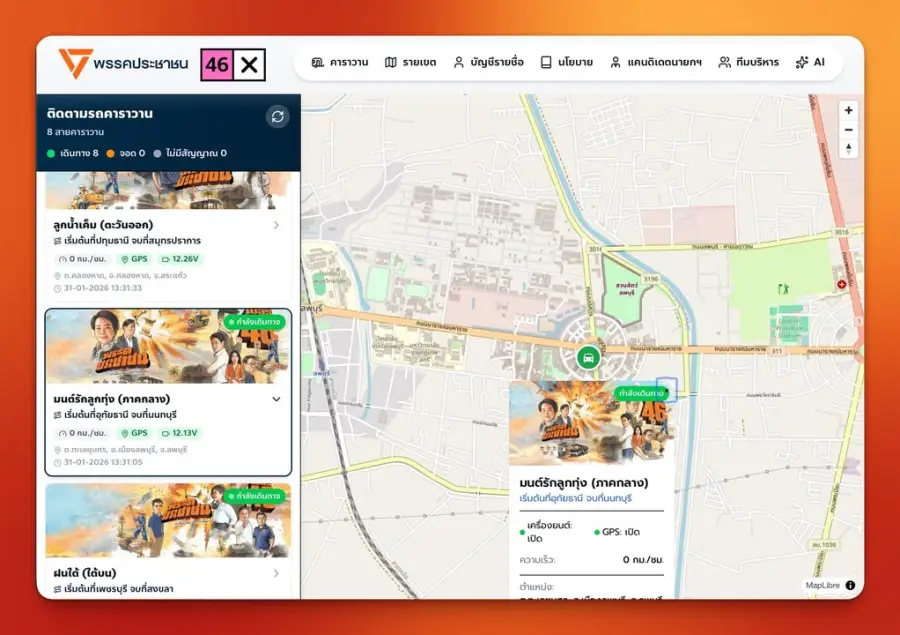Click the ฝนใต้ (ใต้บน) title
This screenshot has height=635, width=900.
(x=85, y=573)
